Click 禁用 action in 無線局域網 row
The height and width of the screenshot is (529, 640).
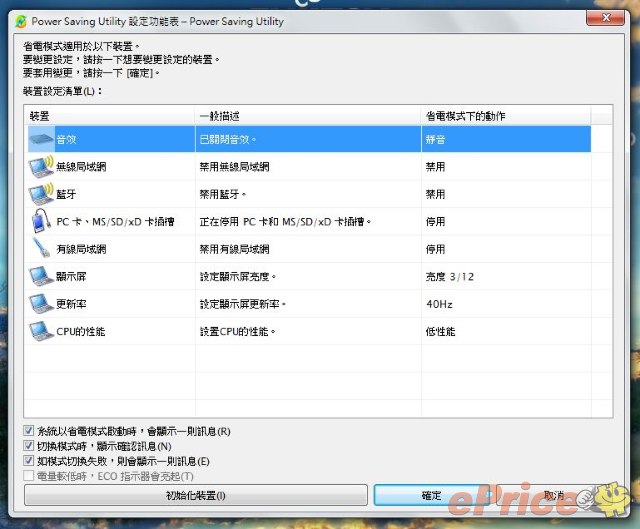click(435, 167)
